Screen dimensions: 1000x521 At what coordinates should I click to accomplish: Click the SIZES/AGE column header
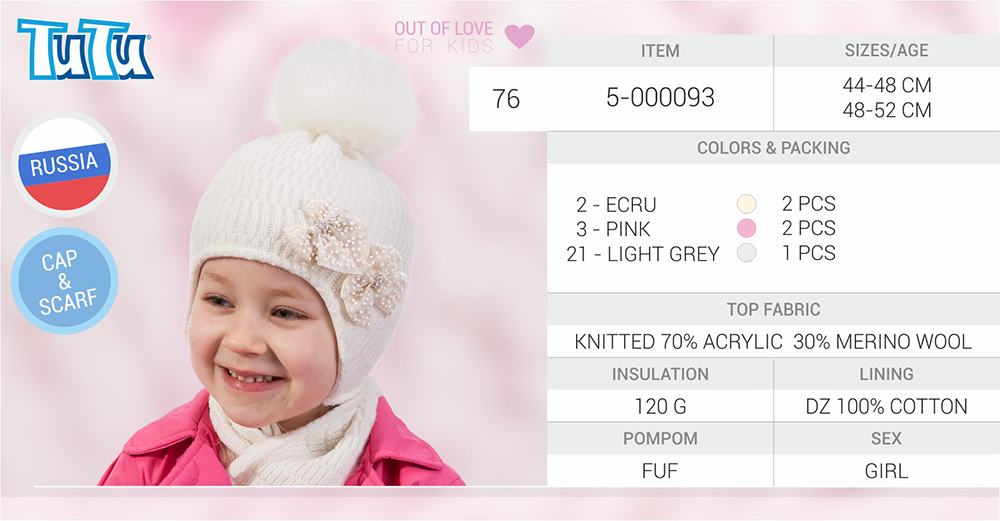(886, 50)
